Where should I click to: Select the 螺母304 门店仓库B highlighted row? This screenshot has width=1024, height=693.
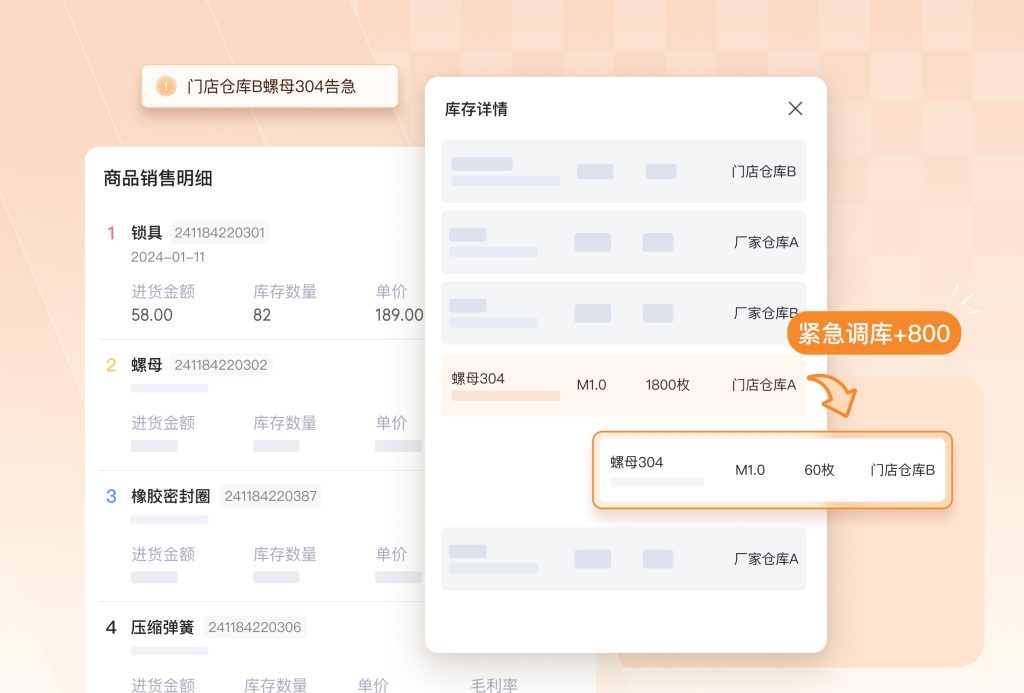coord(772,470)
